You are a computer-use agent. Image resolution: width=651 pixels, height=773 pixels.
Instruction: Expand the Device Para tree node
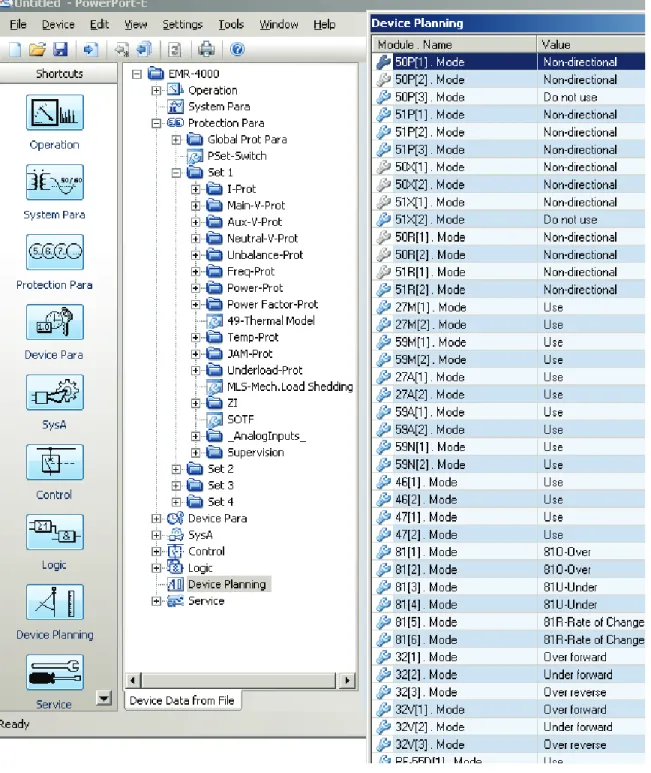pyautogui.click(x=156, y=519)
